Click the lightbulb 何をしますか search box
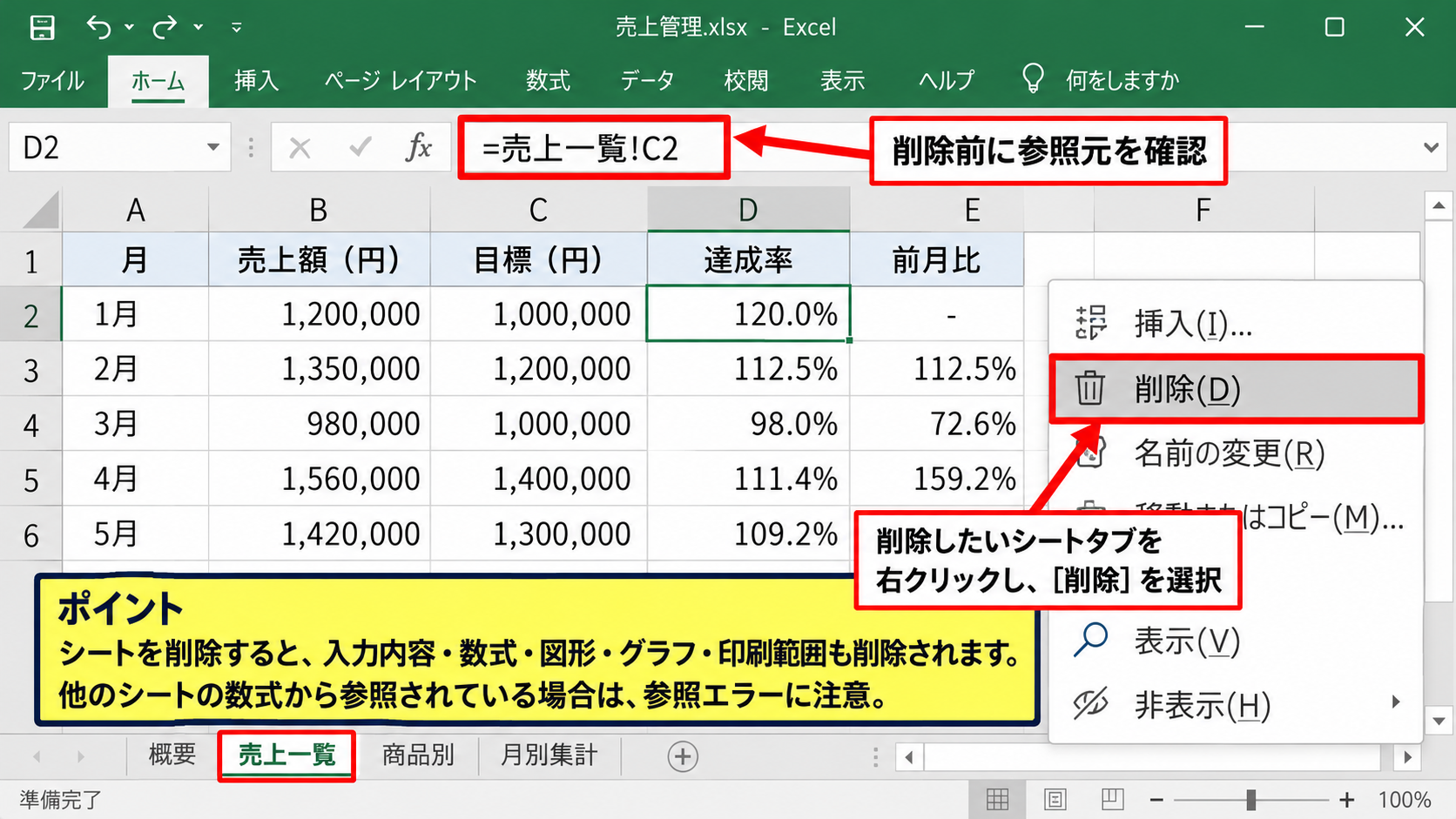Image resolution: width=1456 pixels, height=819 pixels. [x=1101, y=80]
